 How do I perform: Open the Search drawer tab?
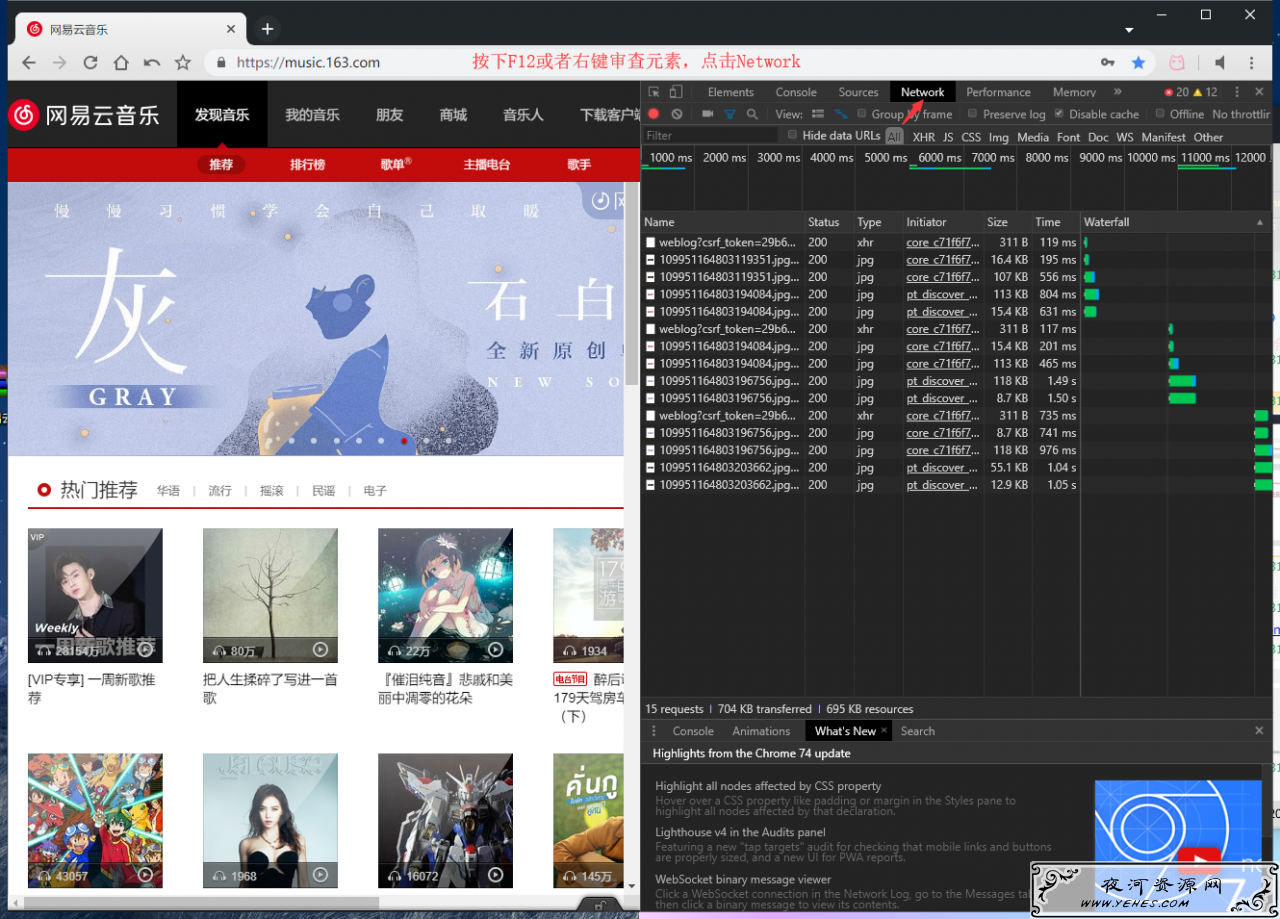point(917,731)
